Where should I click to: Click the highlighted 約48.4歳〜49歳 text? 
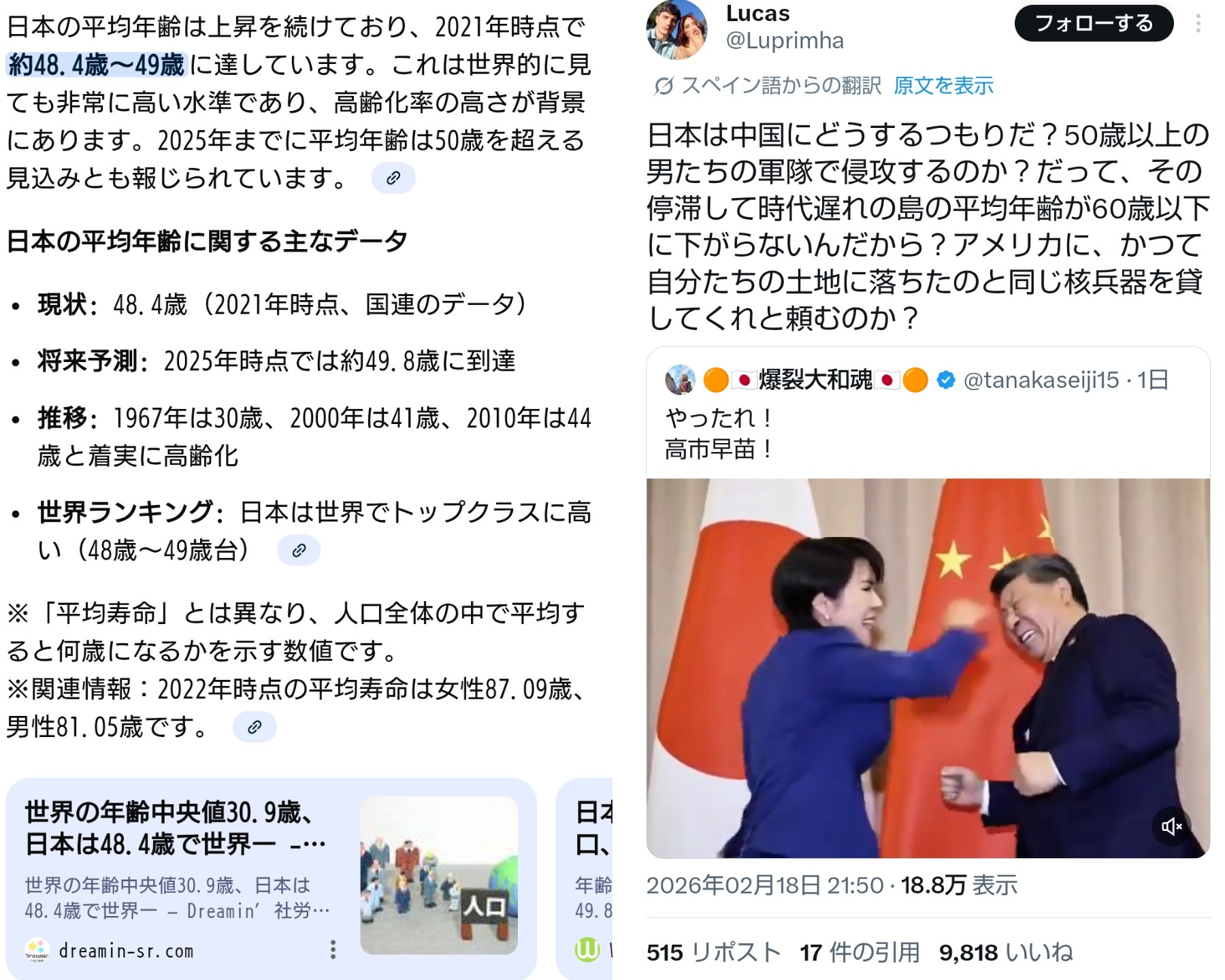click(x=96, y=65)
